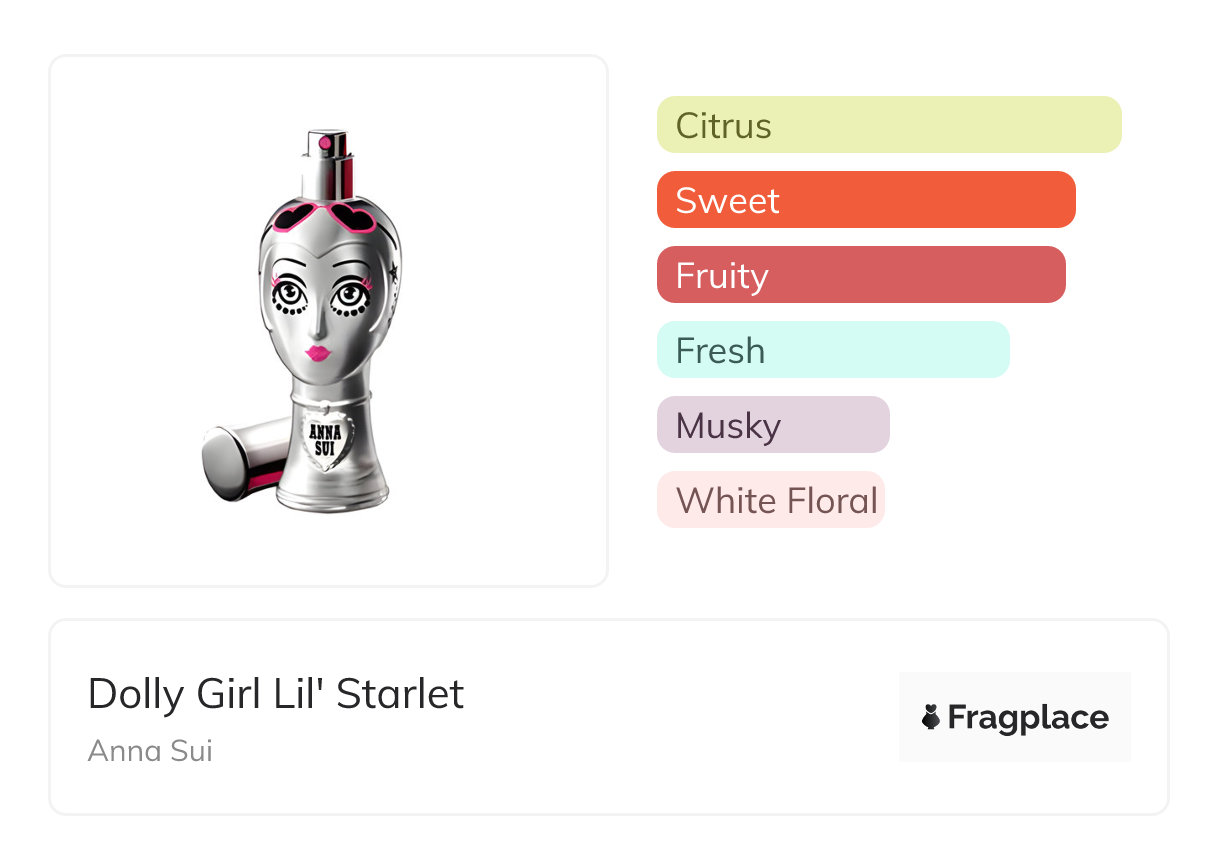Open the Anna Sui brand link below title
Viewport: 1218px width, 864px height.
(150, 750)
